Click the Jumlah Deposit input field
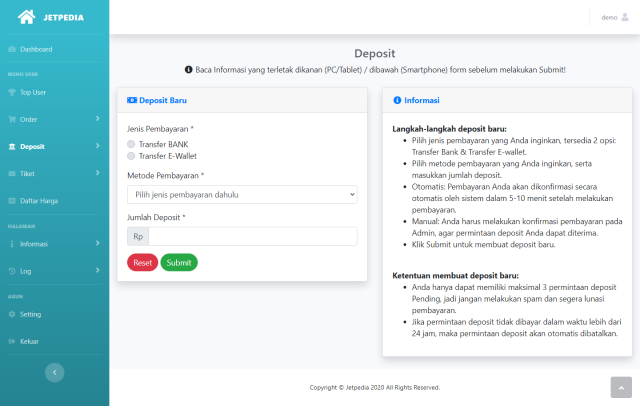This screenshot has width=640, height=406. pos(252,236)
